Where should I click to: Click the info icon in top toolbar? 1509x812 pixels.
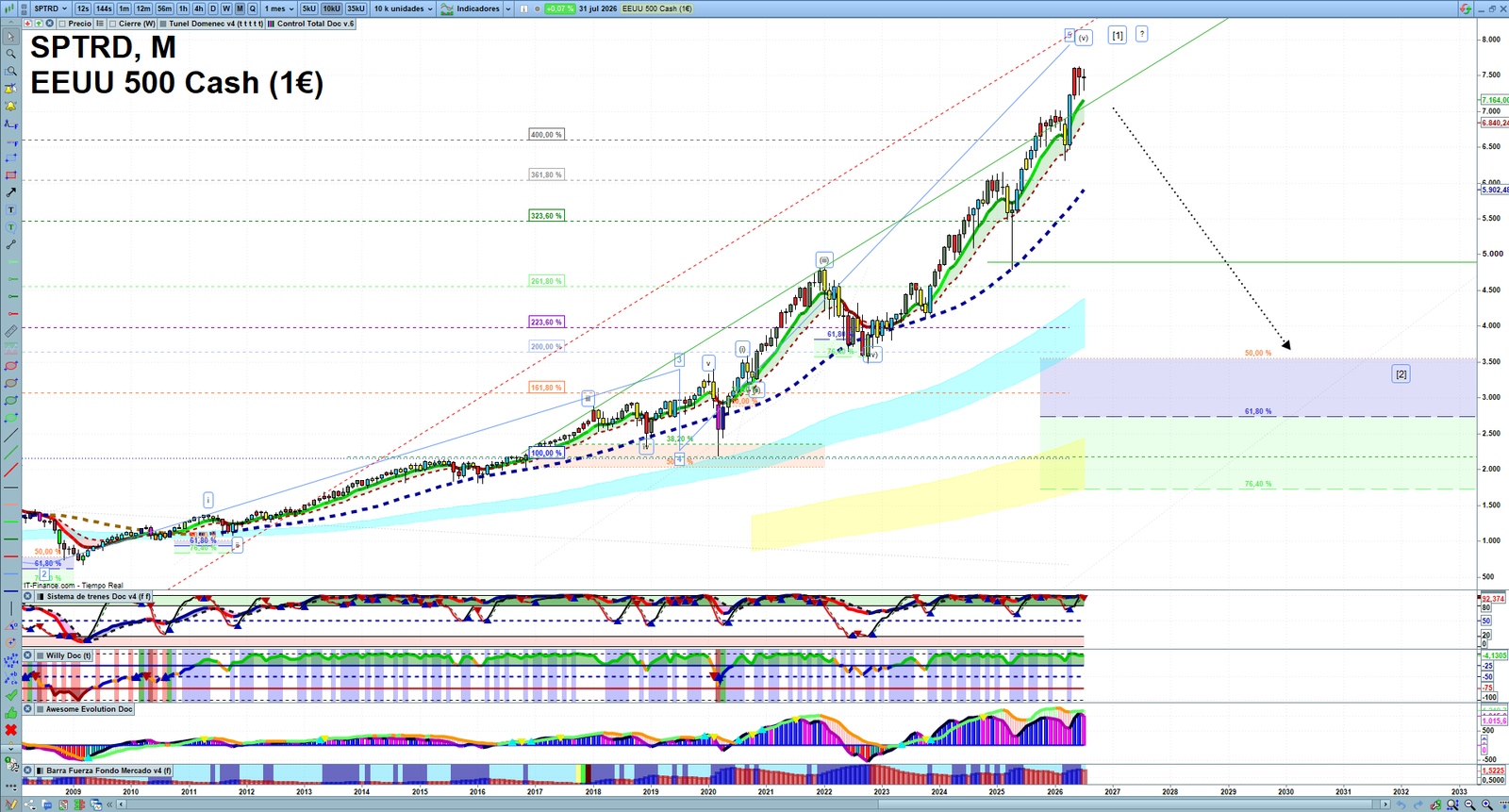[523, 8]
